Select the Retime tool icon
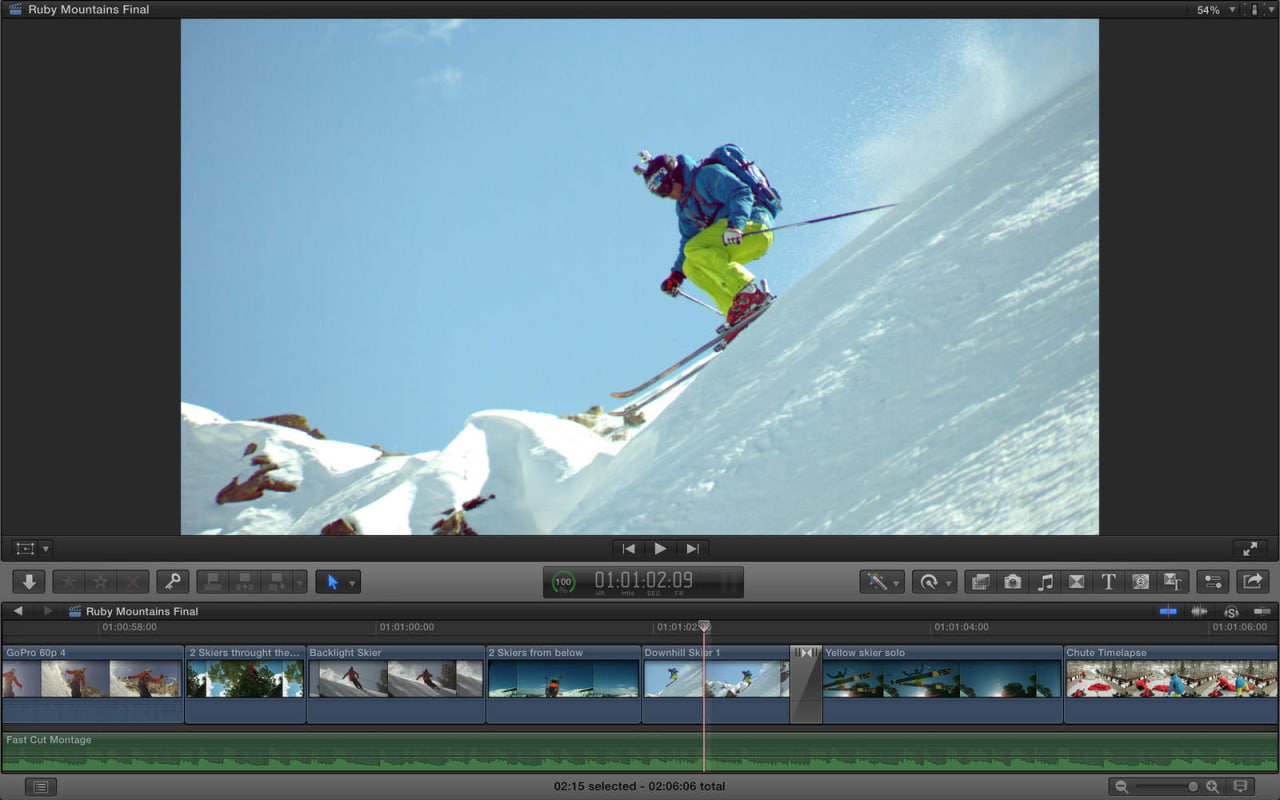The width and height of the screenshot is (1280, 800). click(929, 581)
